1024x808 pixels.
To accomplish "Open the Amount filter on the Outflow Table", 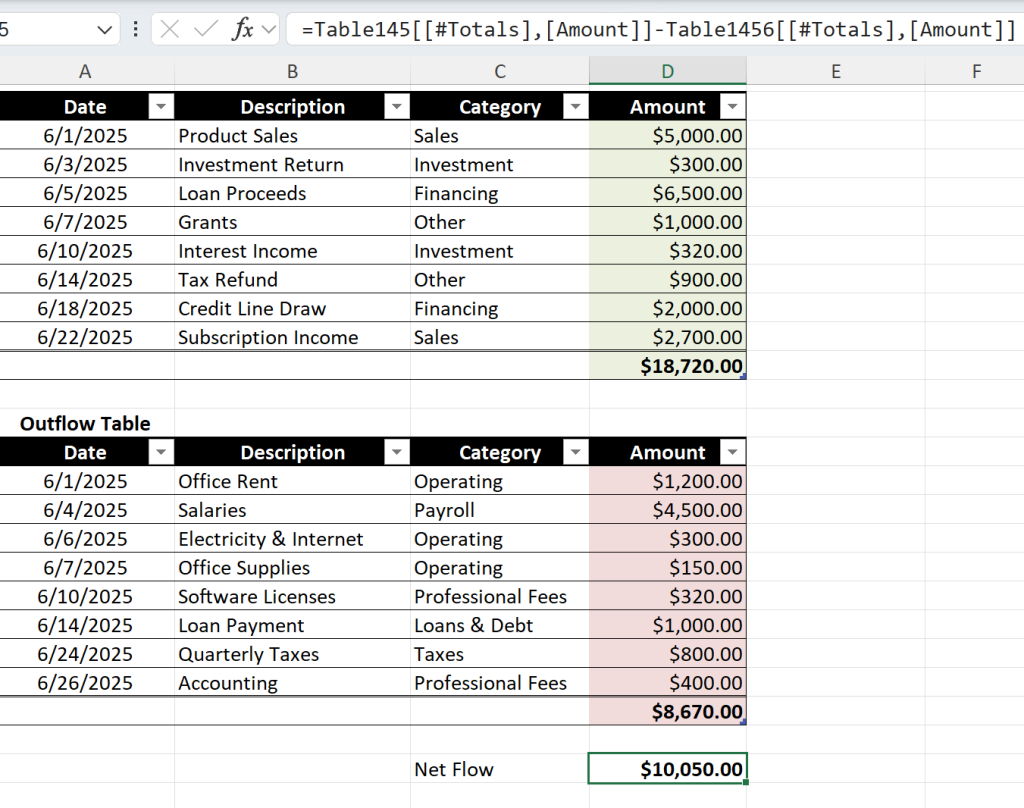I will 733,452.
